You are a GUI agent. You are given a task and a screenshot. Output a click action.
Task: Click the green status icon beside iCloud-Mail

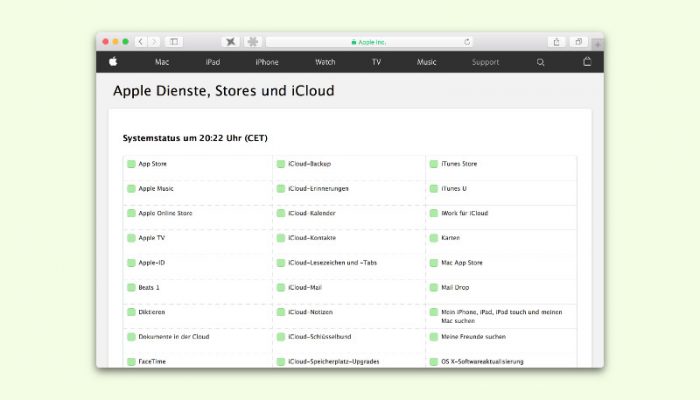281,288
